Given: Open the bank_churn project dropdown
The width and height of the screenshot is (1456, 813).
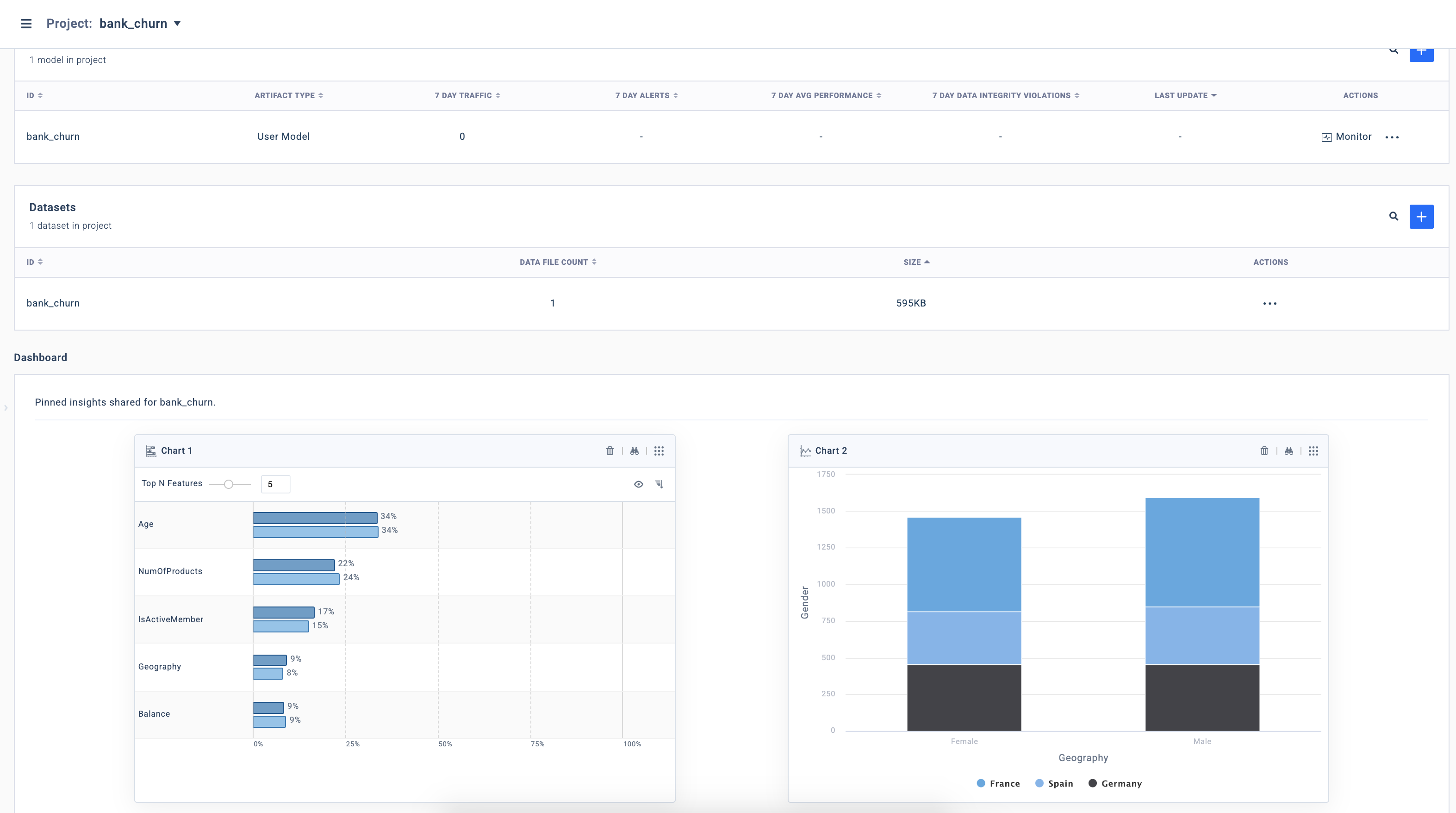Looking at the screenshot, I should (x=177, y=23).
